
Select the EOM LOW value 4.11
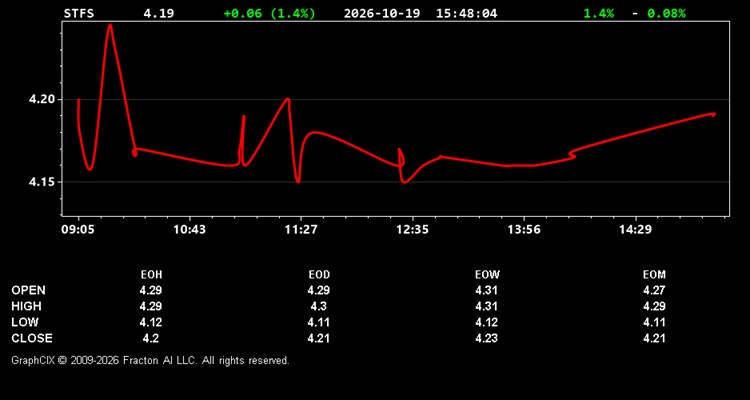click(654, 322)
